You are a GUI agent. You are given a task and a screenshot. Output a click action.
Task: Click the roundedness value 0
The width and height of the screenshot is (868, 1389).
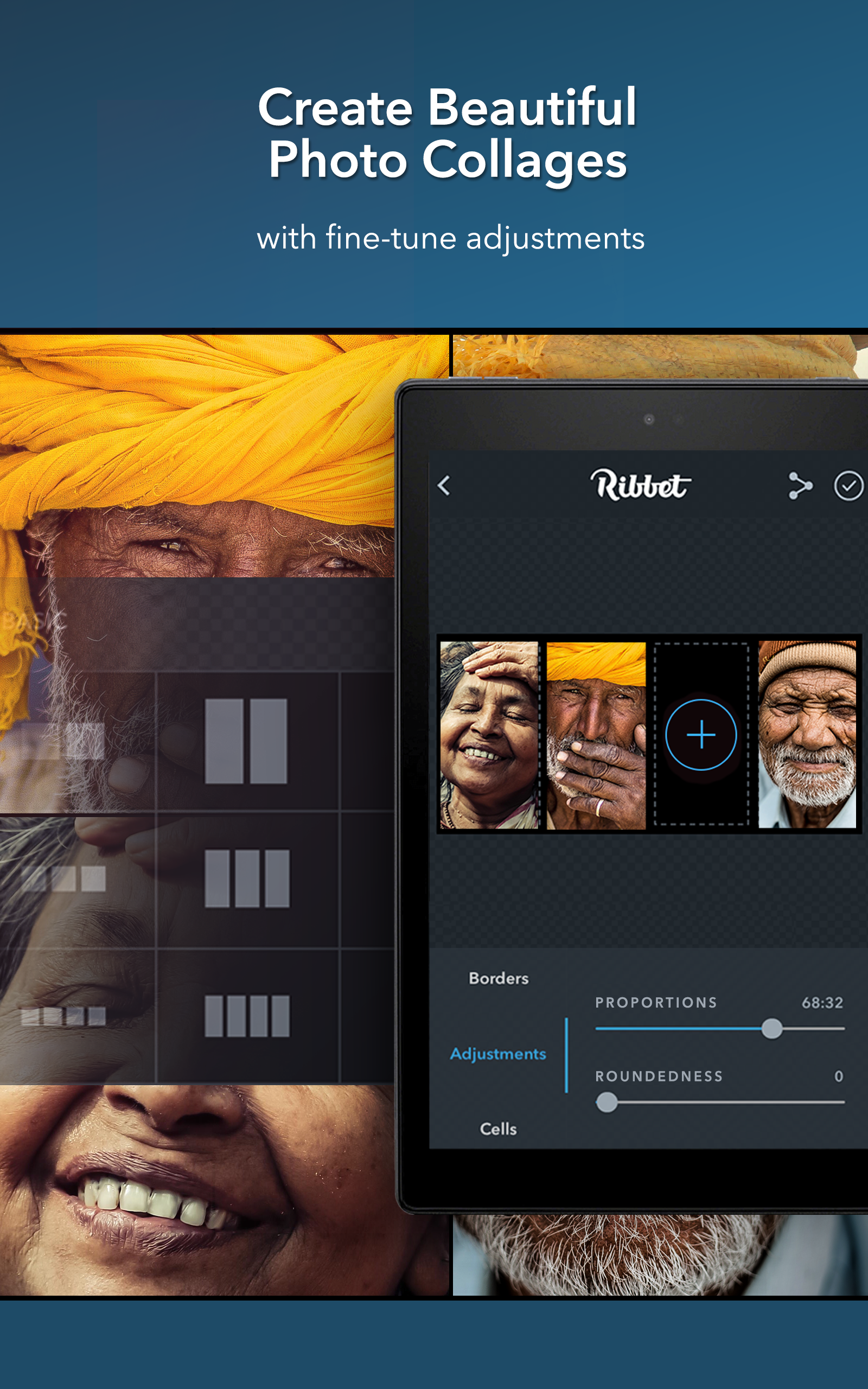pos(839,1076)
